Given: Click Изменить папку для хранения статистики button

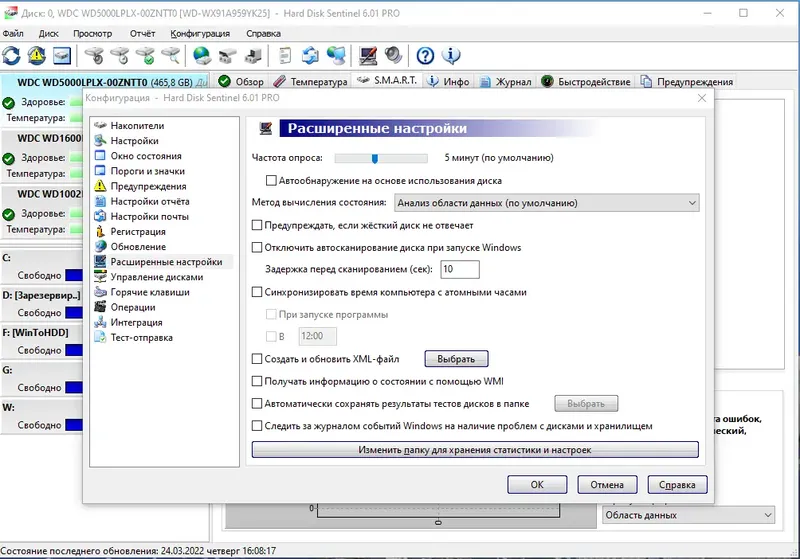Looking at the screenshot, I should (475, 450).
